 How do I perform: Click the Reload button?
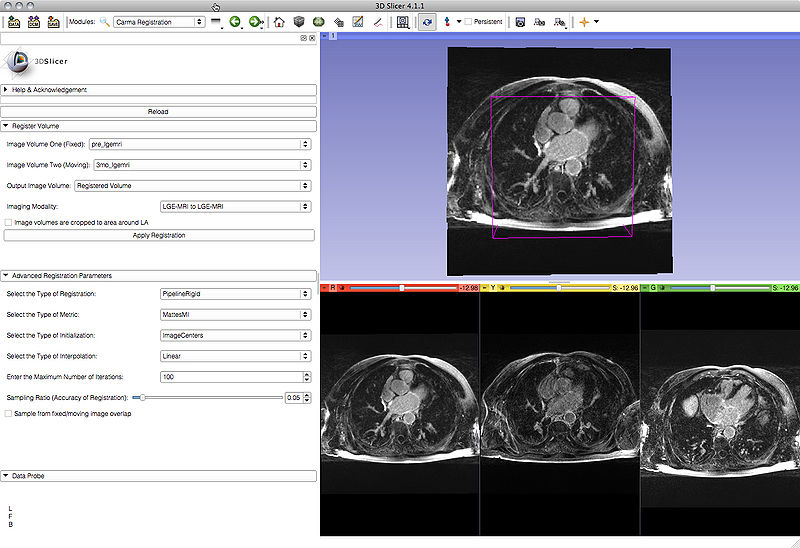[159, 111]
